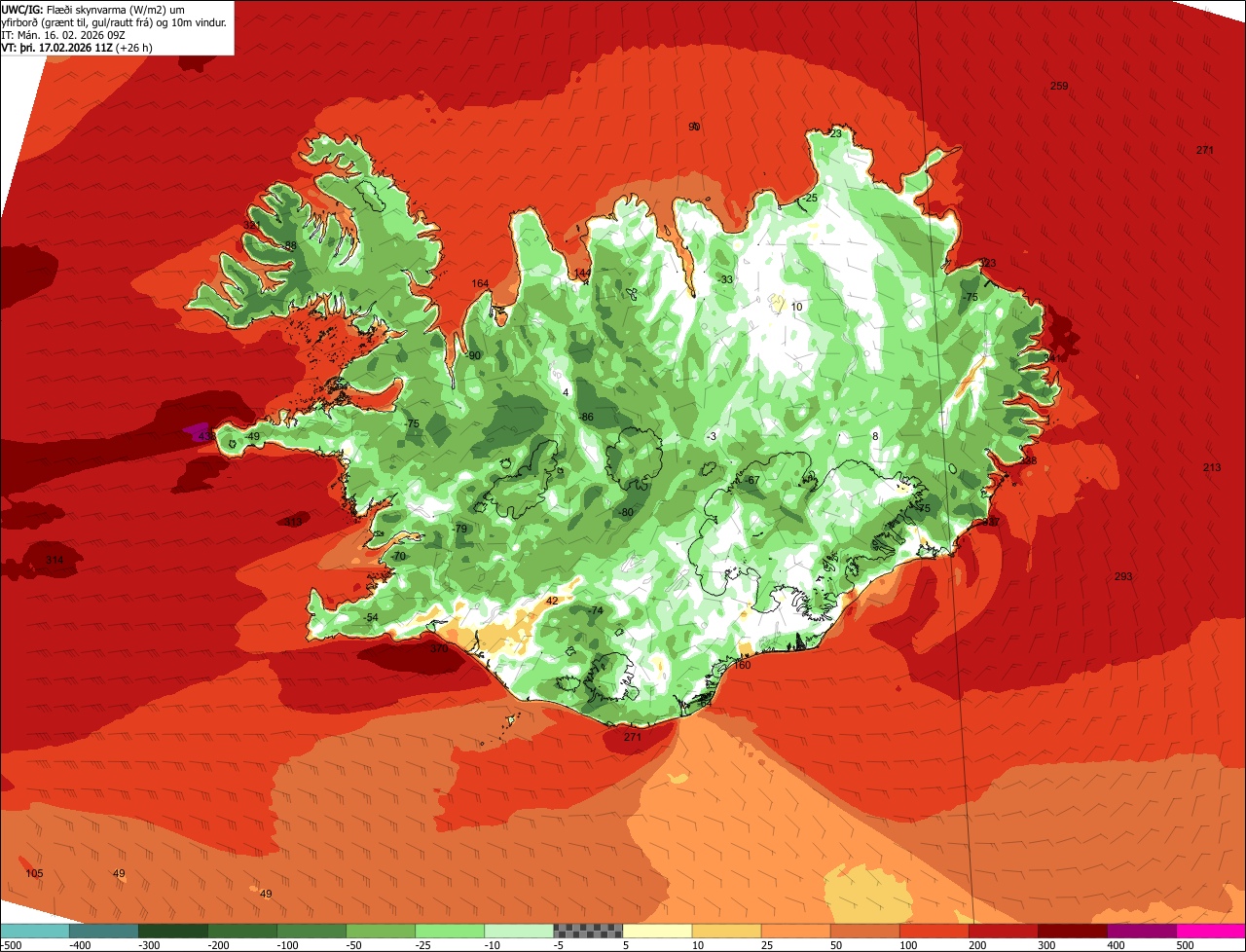The height and width of the screenshot is (952, 1246).
Task: Pick the magenta above-500 legend swatch
Action: point(1211,931)
